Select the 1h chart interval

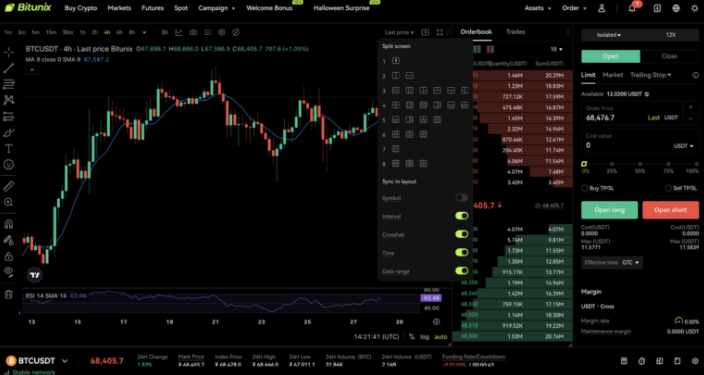coord(82,32)
